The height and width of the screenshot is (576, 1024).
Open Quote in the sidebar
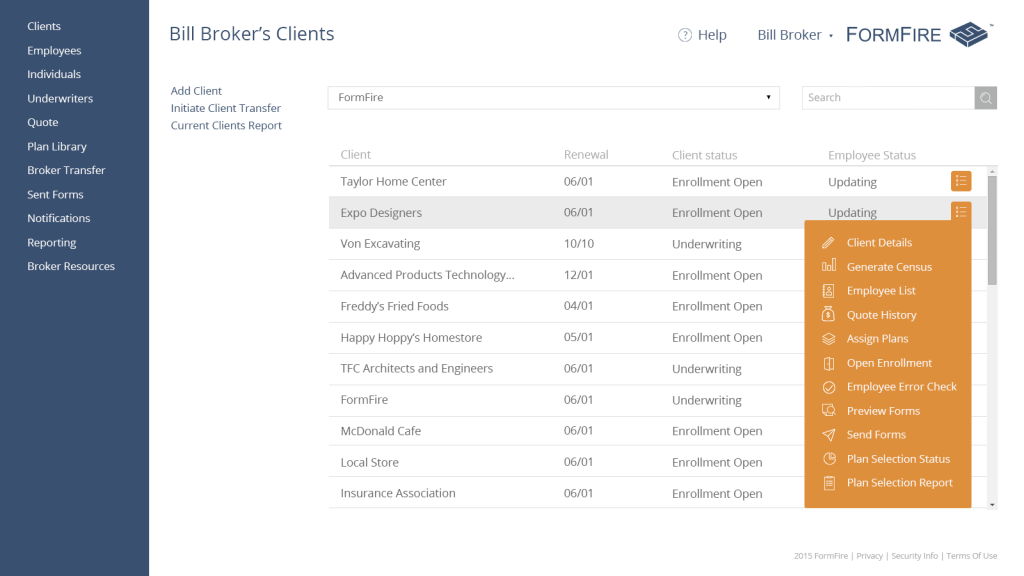click(x=42, y=122)
